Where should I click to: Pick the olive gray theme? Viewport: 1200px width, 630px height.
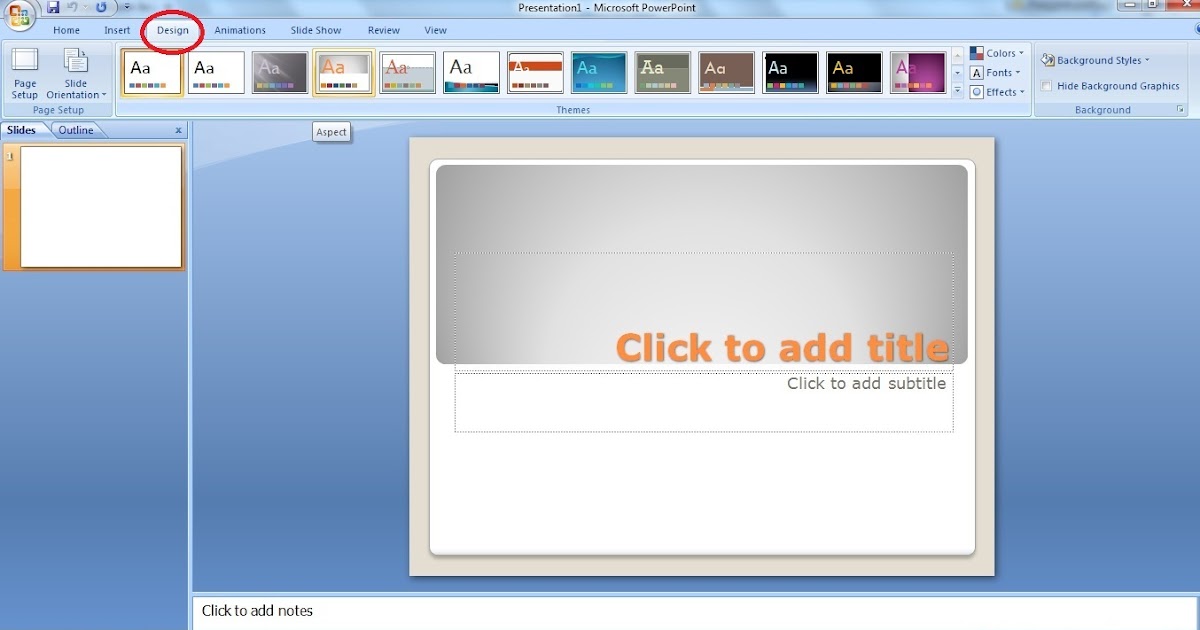click(x=663, y=73)
